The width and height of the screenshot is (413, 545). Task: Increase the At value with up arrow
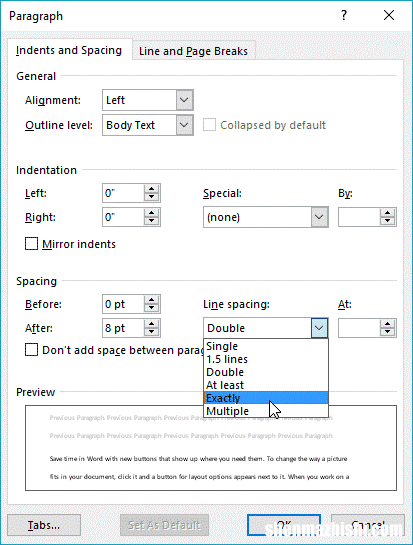(388, 324)
